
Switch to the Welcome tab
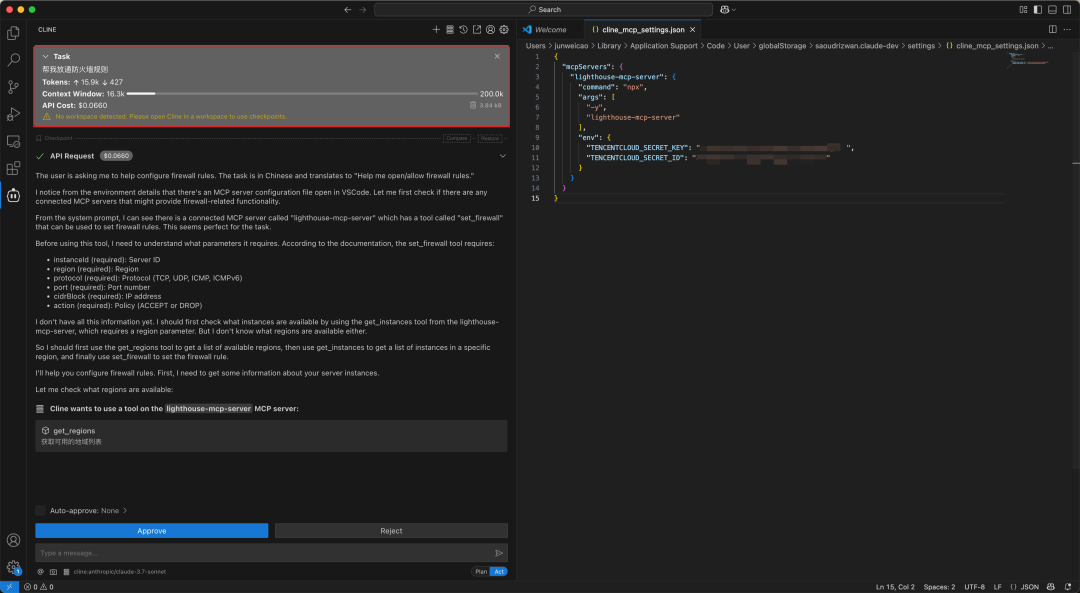[x=550, y=30]
